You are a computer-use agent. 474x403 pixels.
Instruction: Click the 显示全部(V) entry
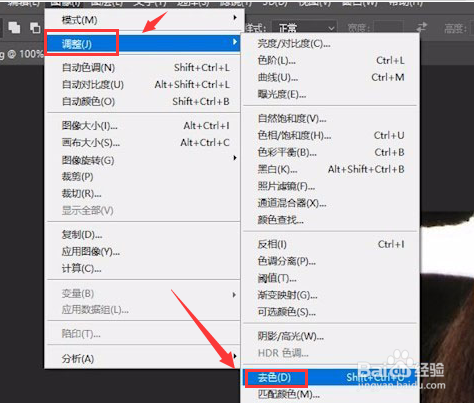point(143,211)
